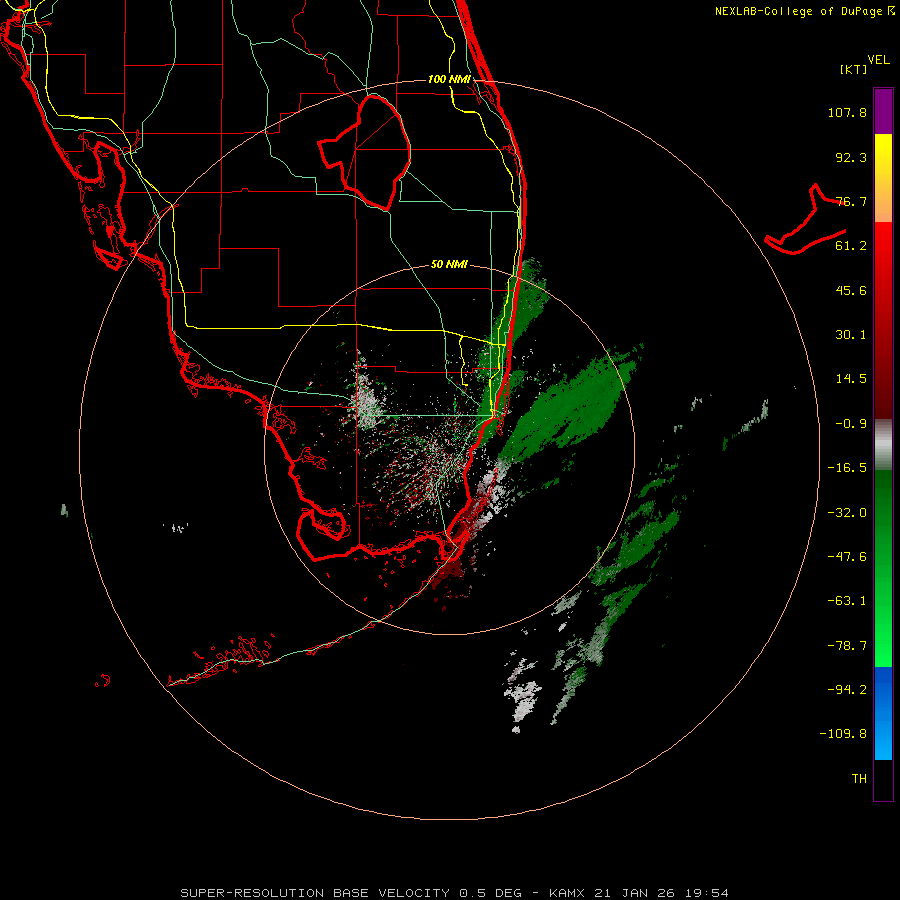
Task: Select the 30.1 legend value
Action: [851, 335]
